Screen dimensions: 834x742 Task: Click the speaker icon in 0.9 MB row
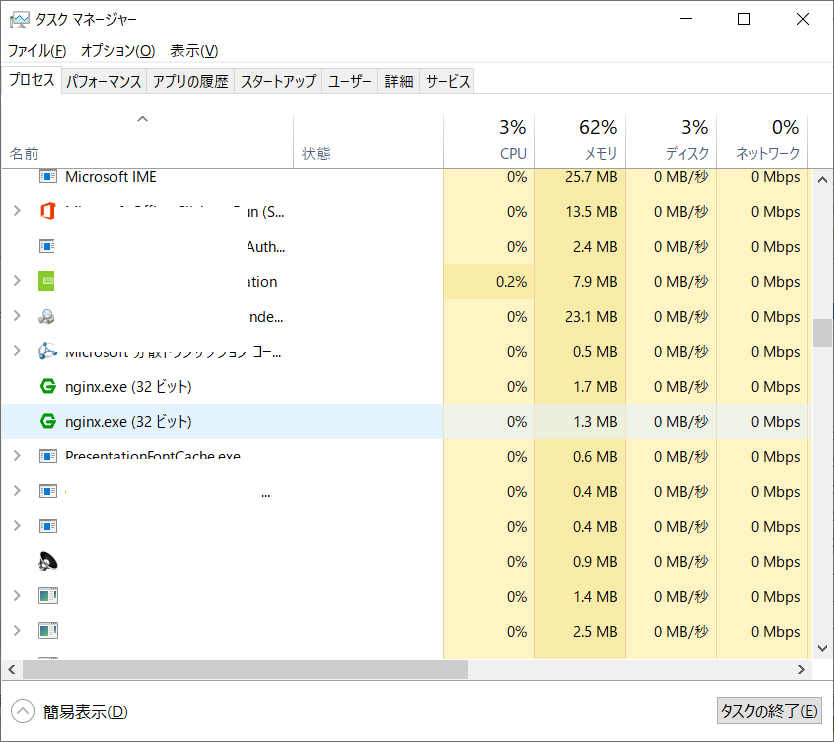(47, 561)
